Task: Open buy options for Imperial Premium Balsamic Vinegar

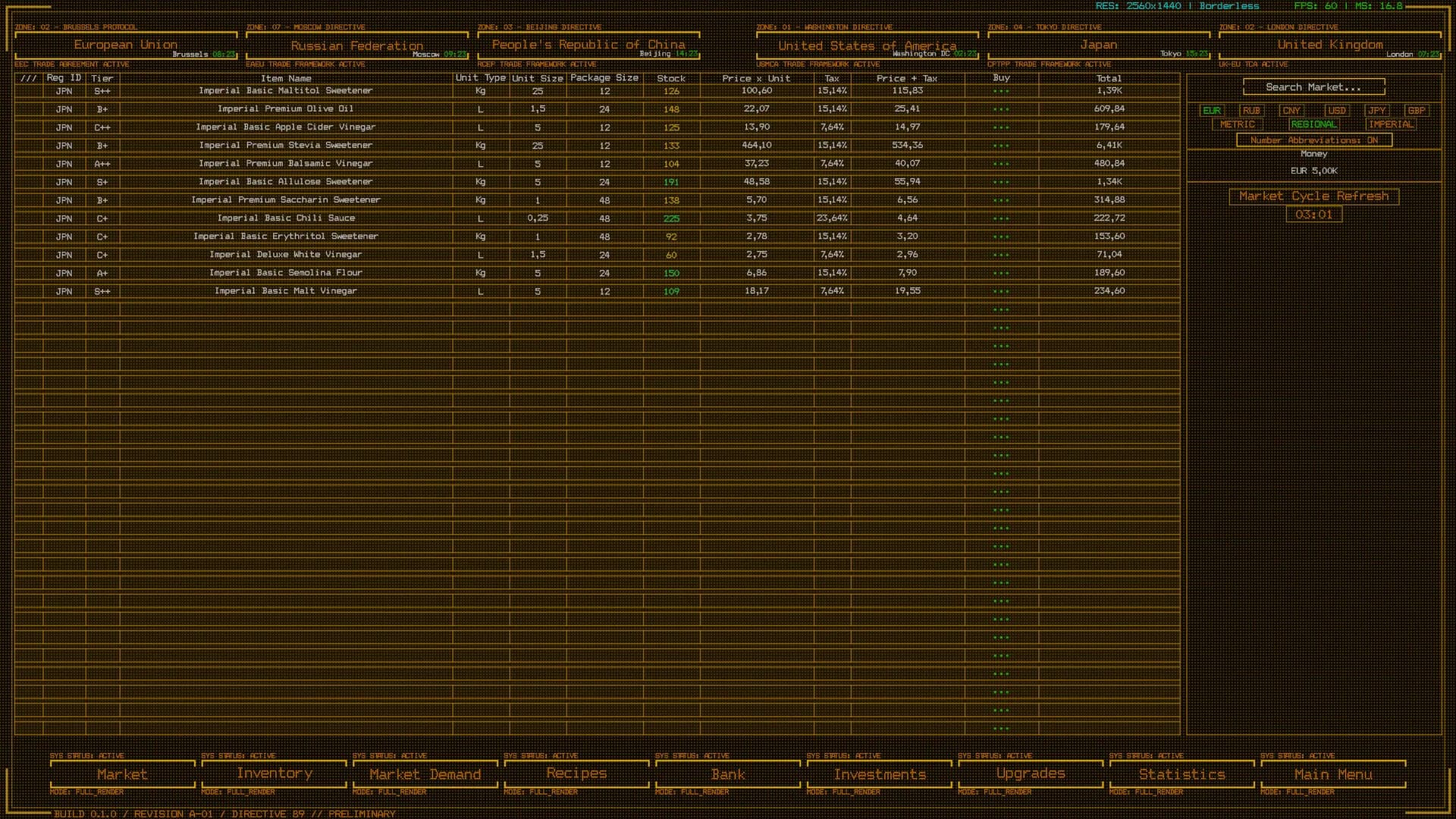Action: [1001, 164]
